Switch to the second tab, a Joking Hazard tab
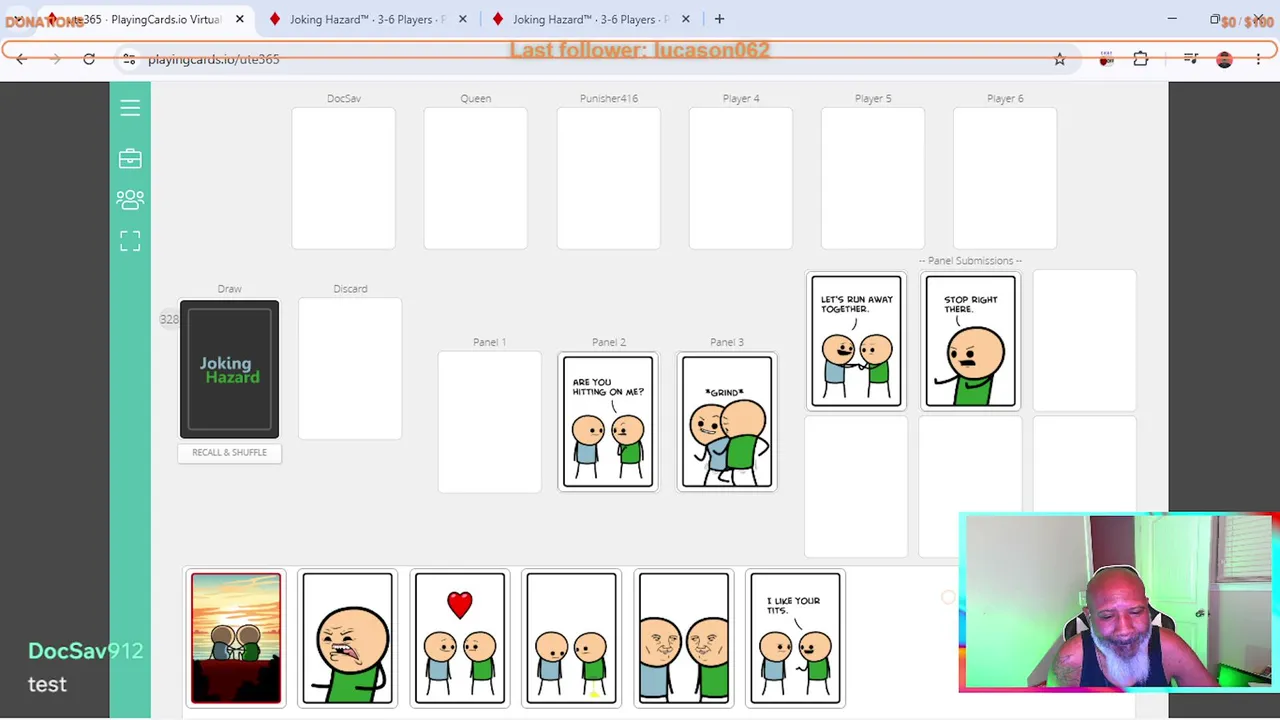The image size is (1280, 720). [366, 19]
